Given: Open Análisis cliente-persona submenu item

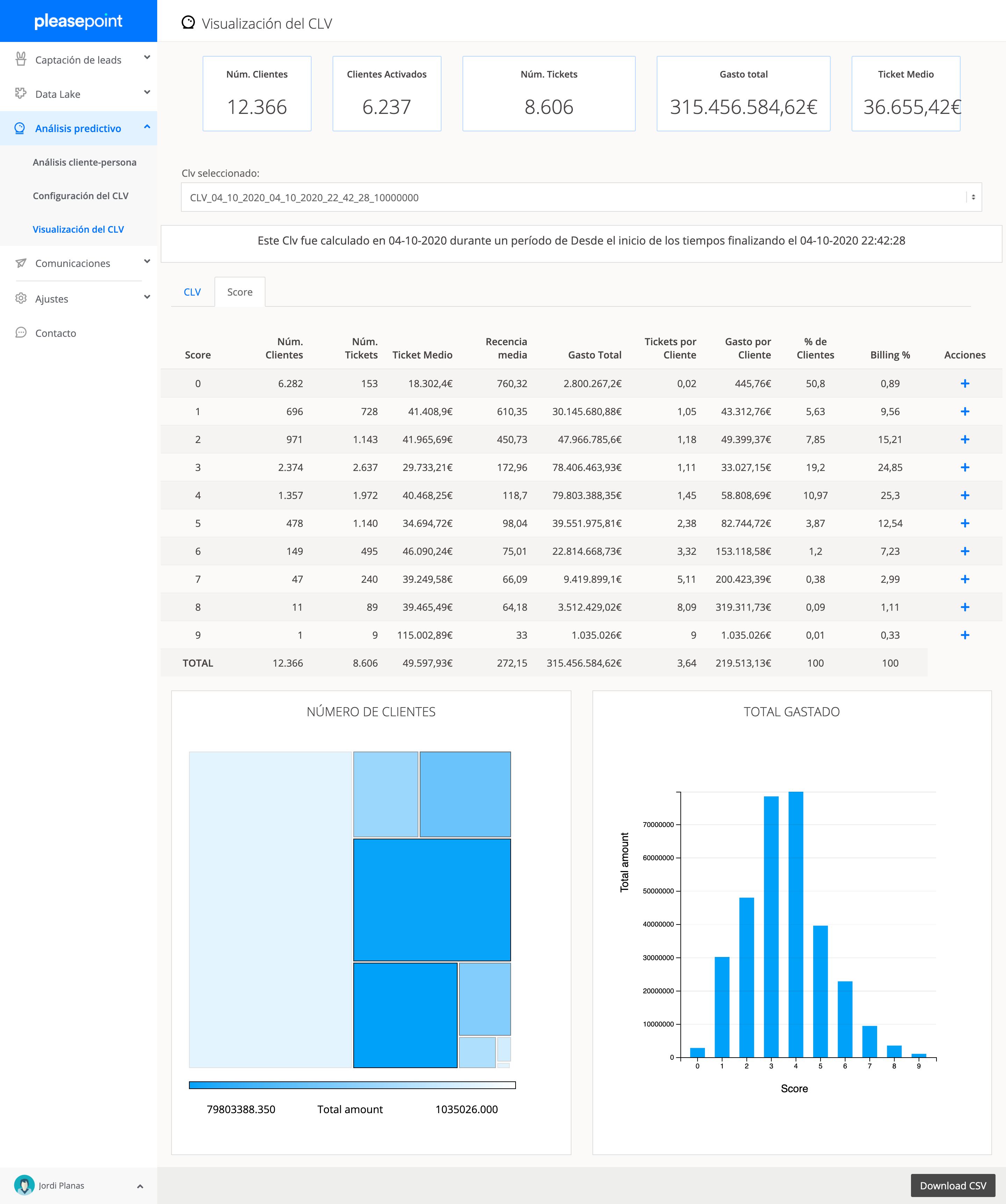Looking at the screenshot, I should [x=84, y=162].
